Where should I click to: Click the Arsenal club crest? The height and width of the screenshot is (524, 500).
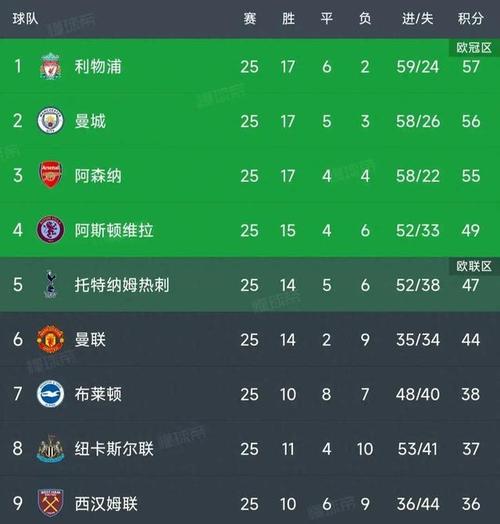coord(50,175)
